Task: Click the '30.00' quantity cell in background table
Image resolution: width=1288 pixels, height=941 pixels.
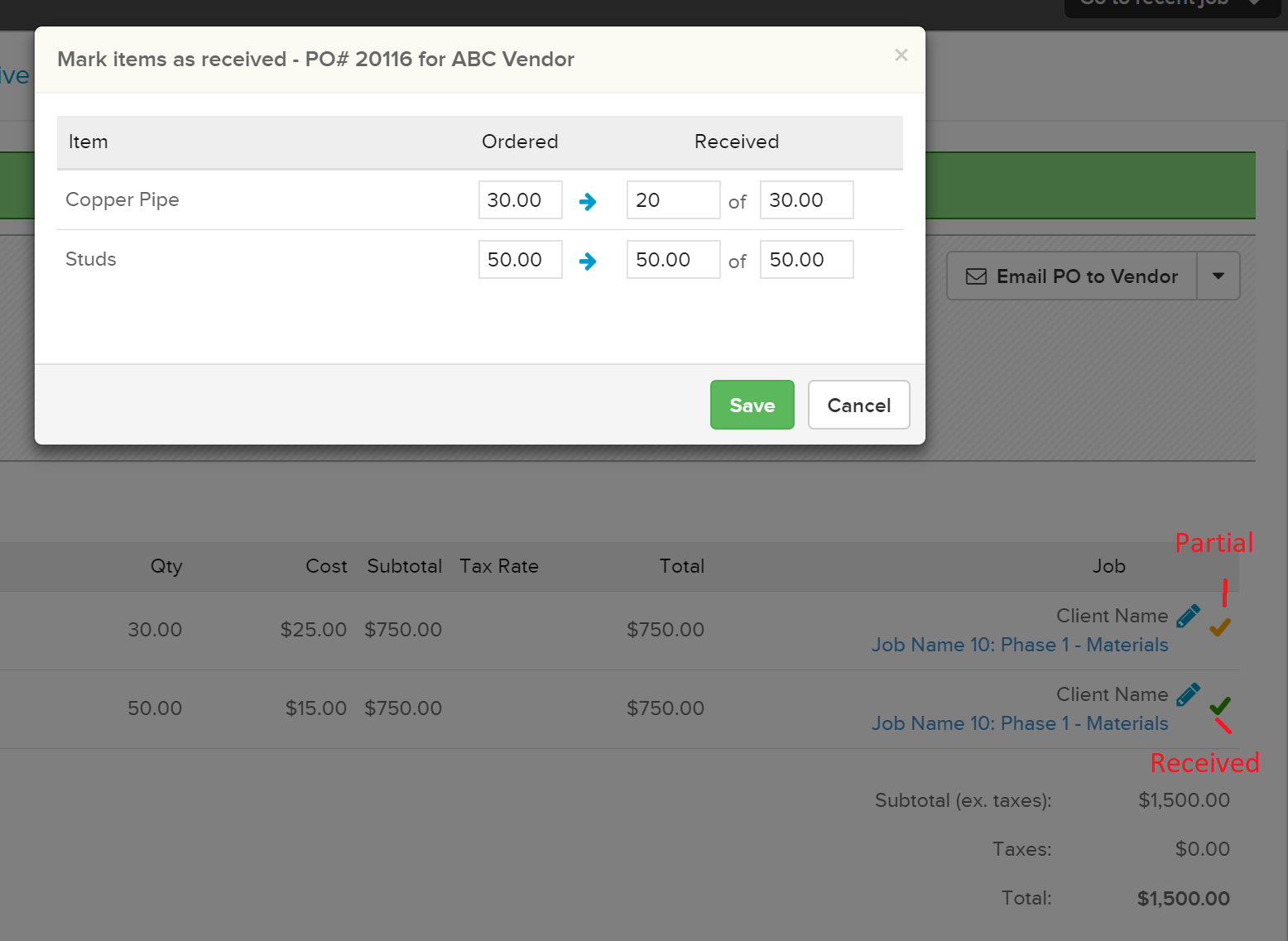Action: pos(155,630)
